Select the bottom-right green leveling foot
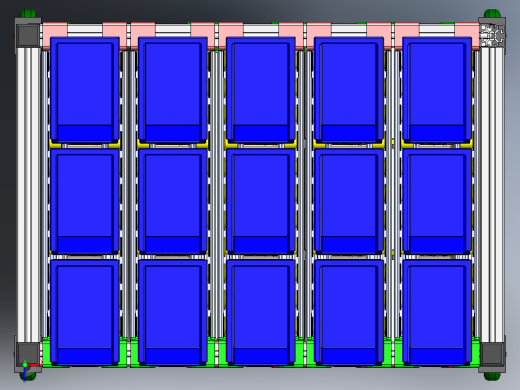 pos(492,377)
